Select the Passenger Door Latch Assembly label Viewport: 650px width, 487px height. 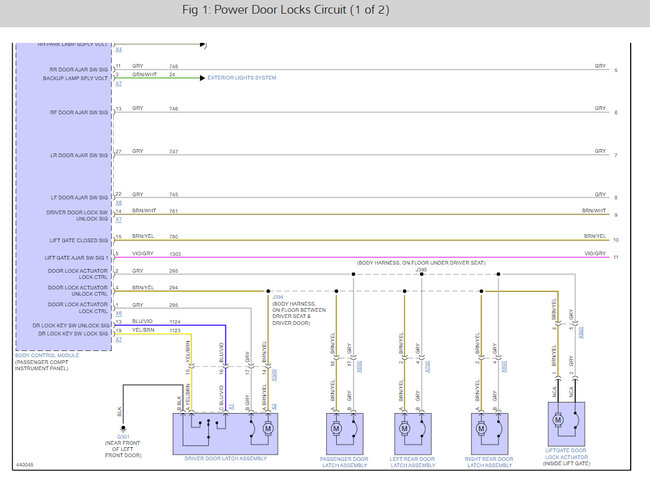346,461
